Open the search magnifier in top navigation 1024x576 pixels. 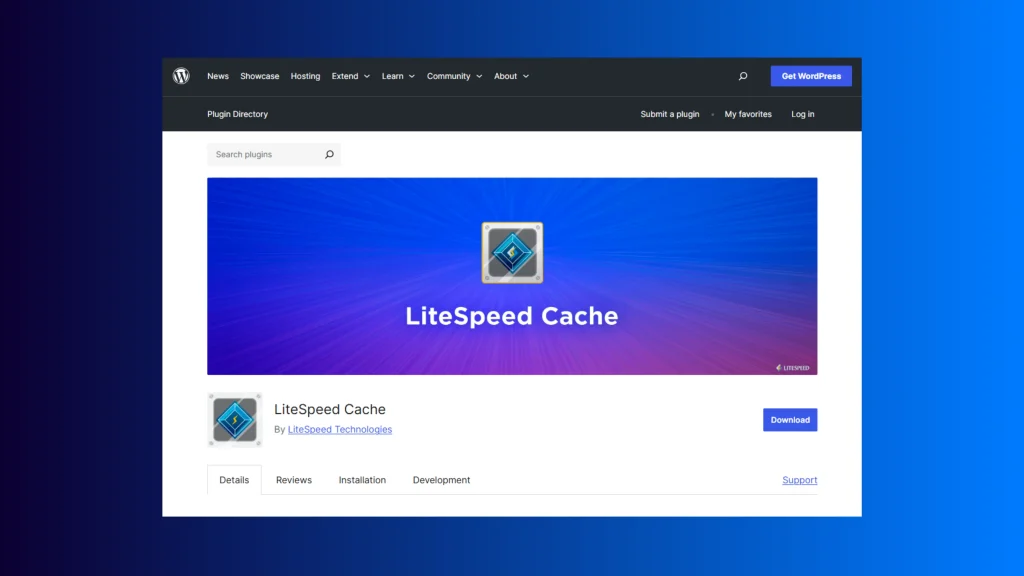(x=743, y=76)
